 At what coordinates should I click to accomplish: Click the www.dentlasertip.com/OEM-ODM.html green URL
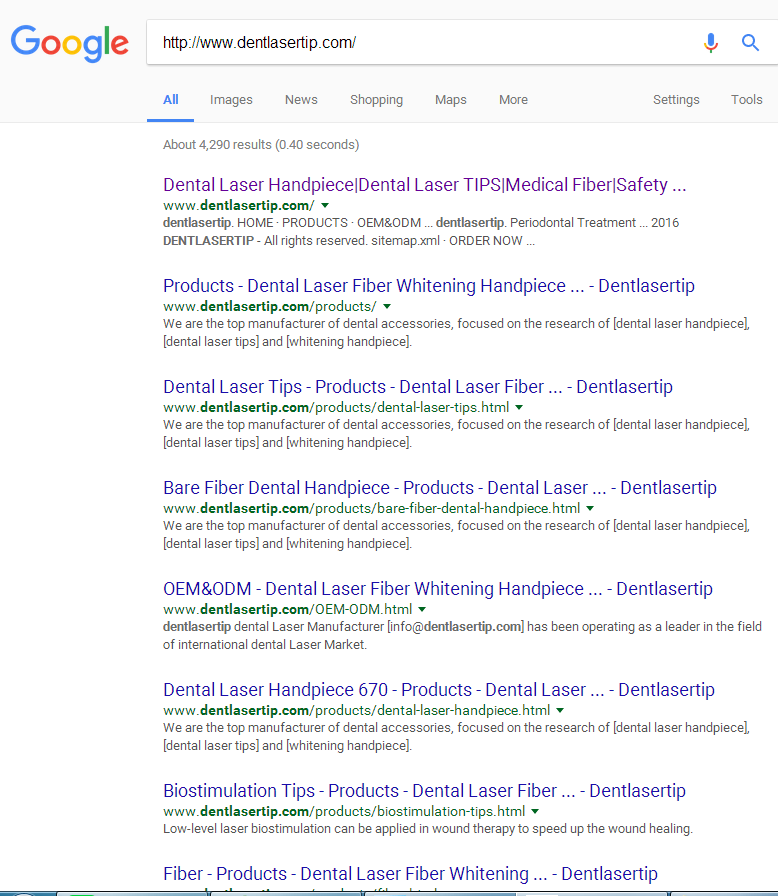287,610
